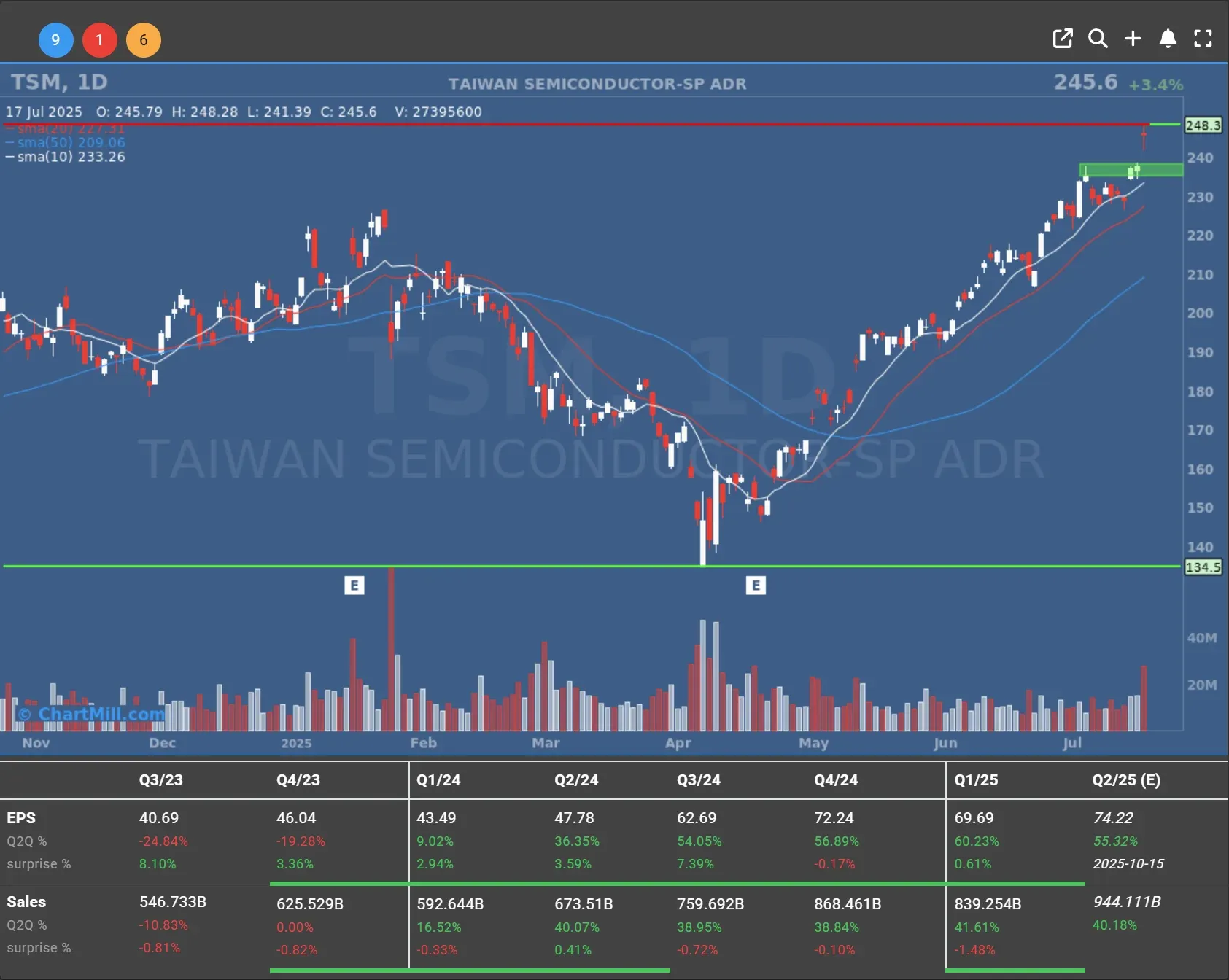Click Sales value 839.254B

point(988,904)
